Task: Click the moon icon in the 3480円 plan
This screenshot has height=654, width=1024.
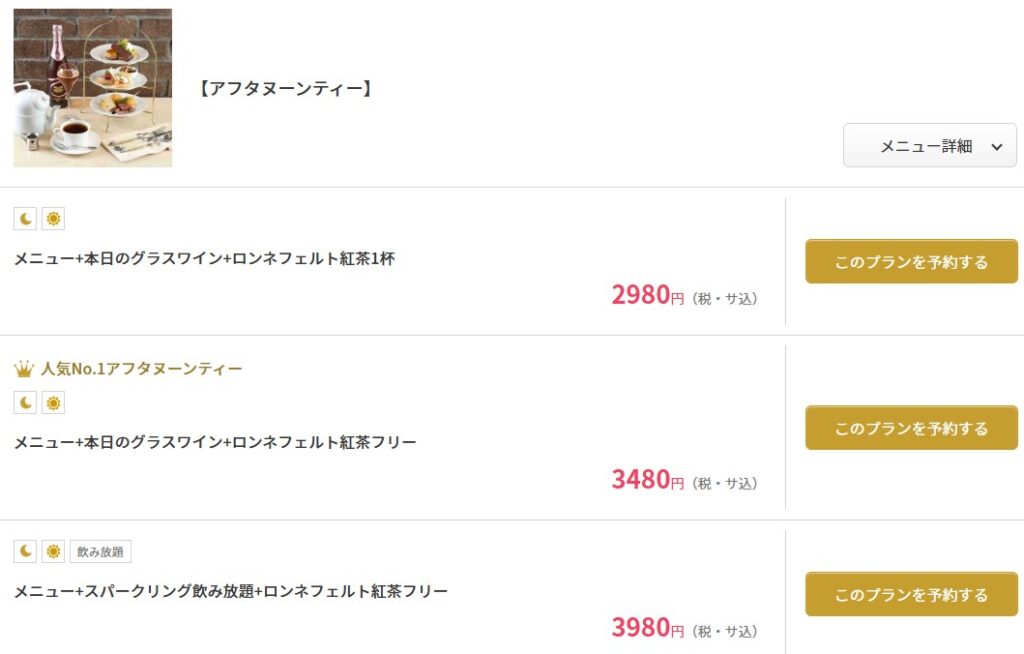Action: (25, 403)
